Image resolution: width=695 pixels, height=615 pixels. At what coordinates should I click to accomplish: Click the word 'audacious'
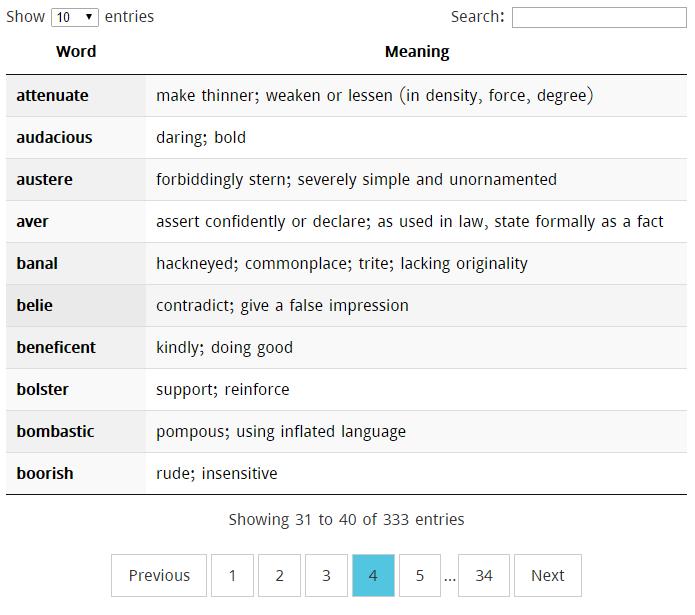click(54, 138)
